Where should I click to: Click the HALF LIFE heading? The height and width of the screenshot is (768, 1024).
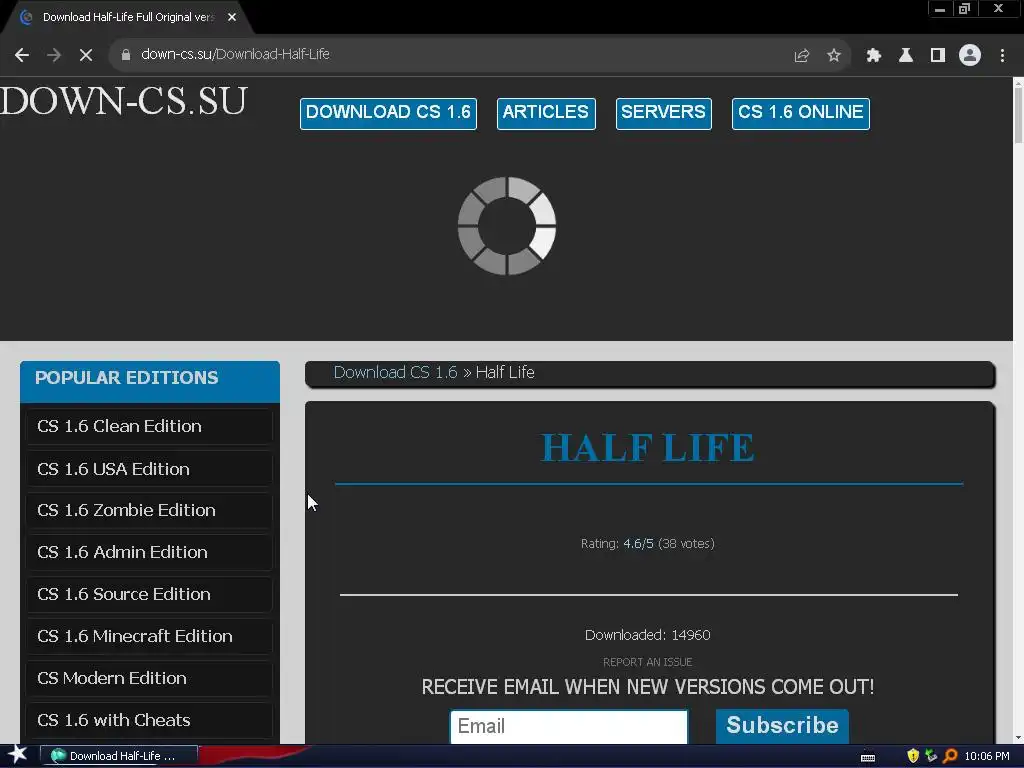(x=648, y=449)
